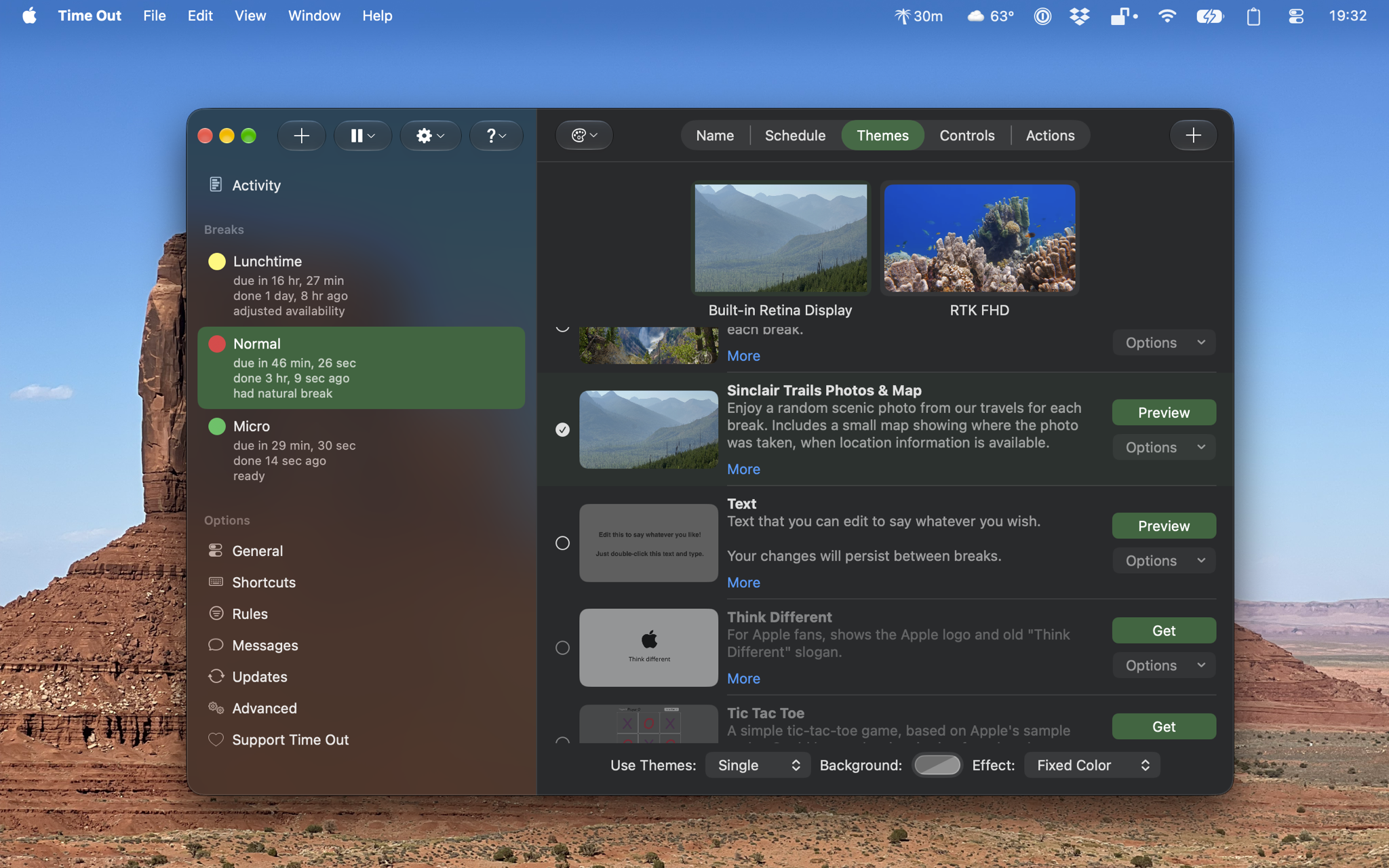Open the gear actions dropdown
1389x868 pixels.
431,136
